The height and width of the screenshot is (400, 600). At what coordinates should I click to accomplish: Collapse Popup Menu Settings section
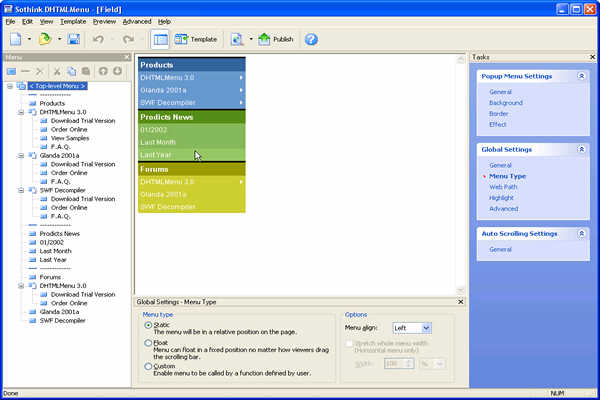pyautogui.click(x=581, y=76)
